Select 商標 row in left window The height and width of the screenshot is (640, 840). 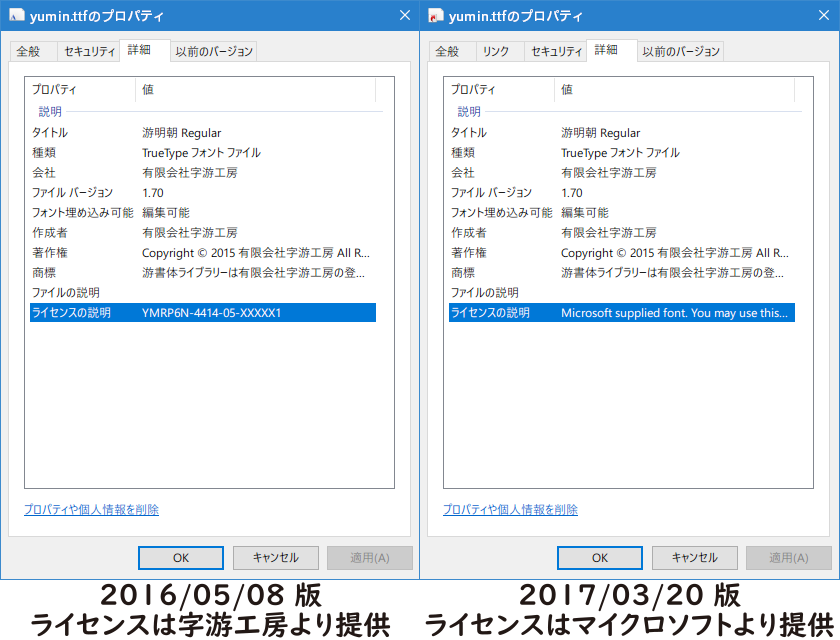click(x=203, y=273)
